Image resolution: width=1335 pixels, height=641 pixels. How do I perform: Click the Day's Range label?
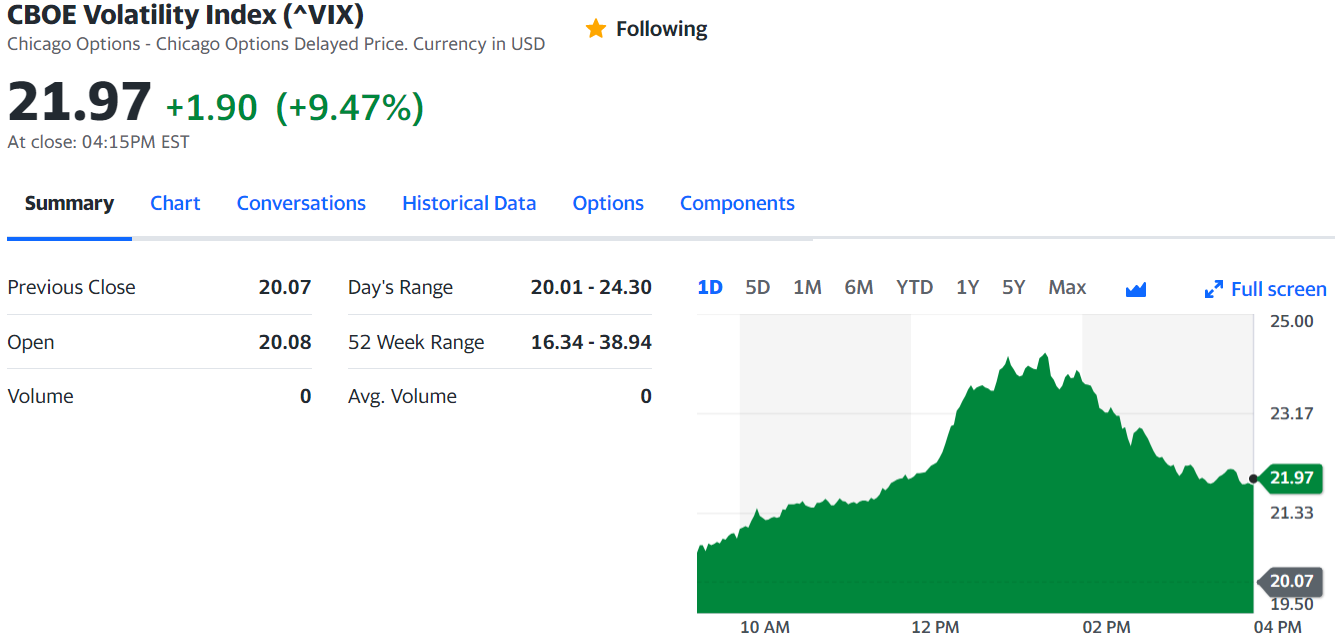point(400,287)
